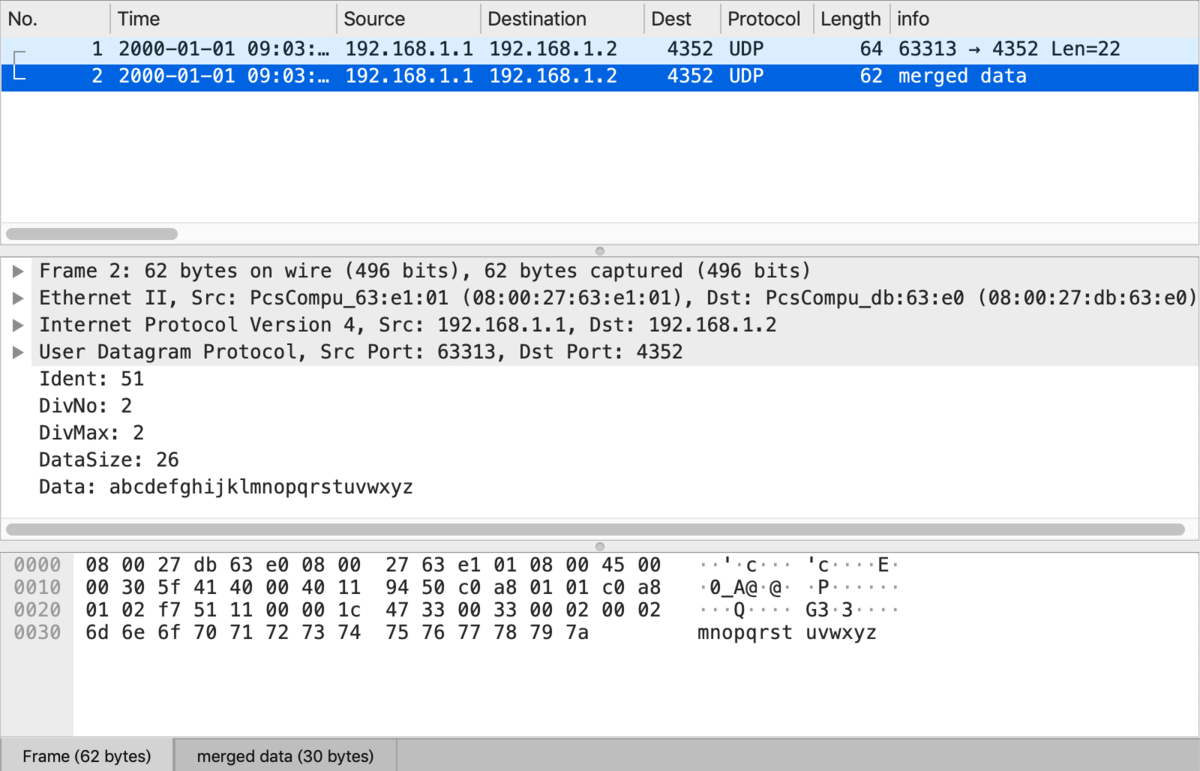Select the Data: abcdefghijklmnopqrstuvwxyz field
The image size is (1200, 771).
click(225, 487)
